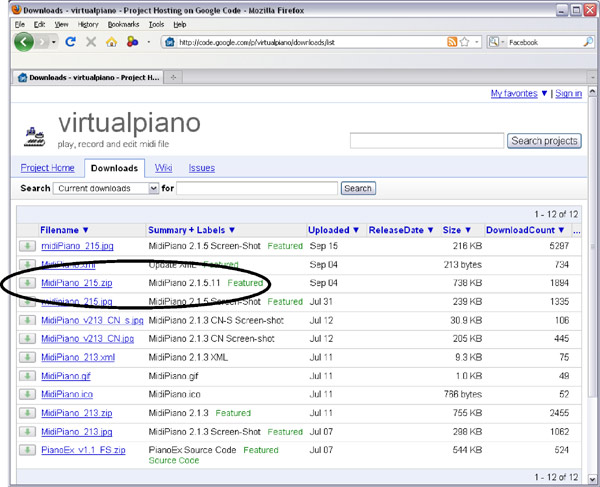
Task: Download arrow icon for MidiPiano_215.zip
Action: (x=27, y=283)
